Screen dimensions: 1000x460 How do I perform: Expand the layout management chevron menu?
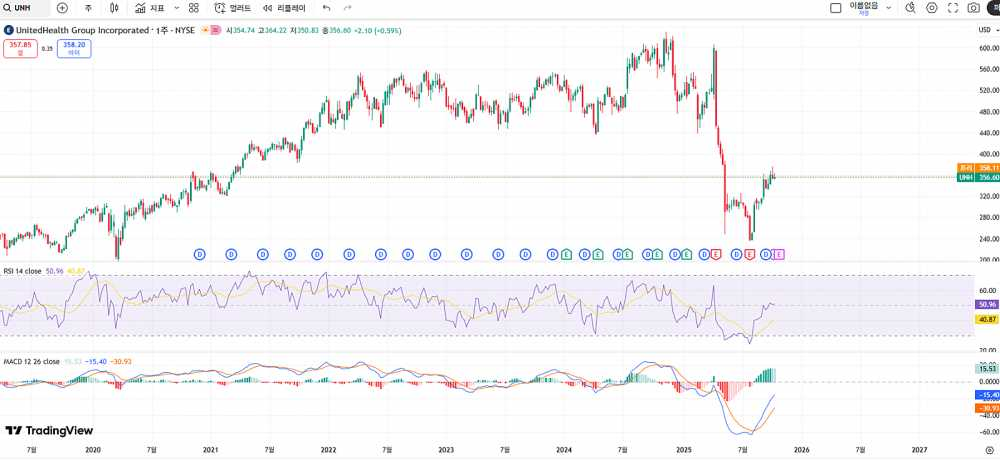coord(888,8)
